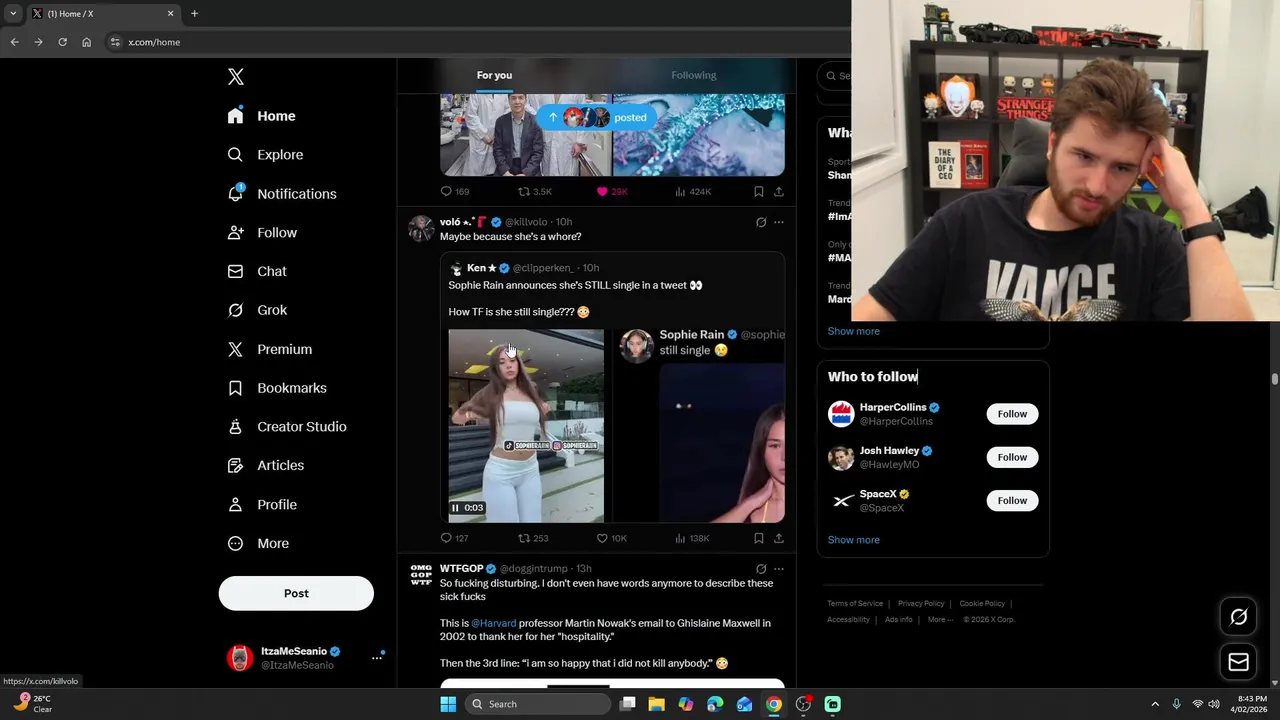The image size is (1280, 720).
Task: Reload the page in Chrome
Action: point(62,42)
